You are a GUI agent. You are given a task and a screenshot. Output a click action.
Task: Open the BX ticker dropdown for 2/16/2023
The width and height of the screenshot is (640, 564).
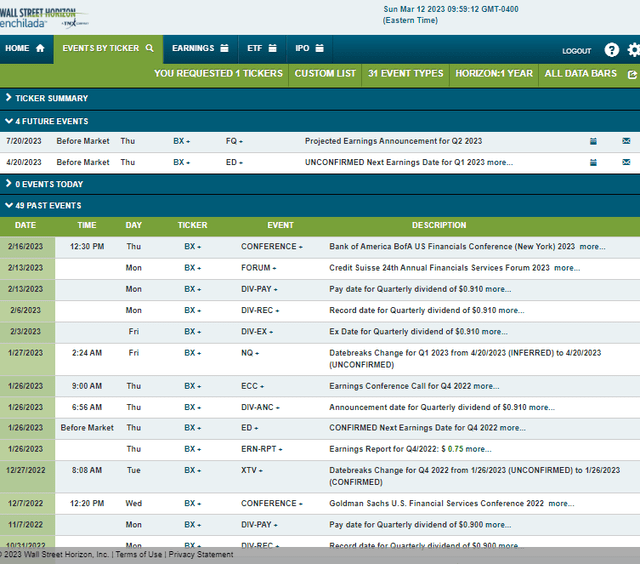click(192, 246)
